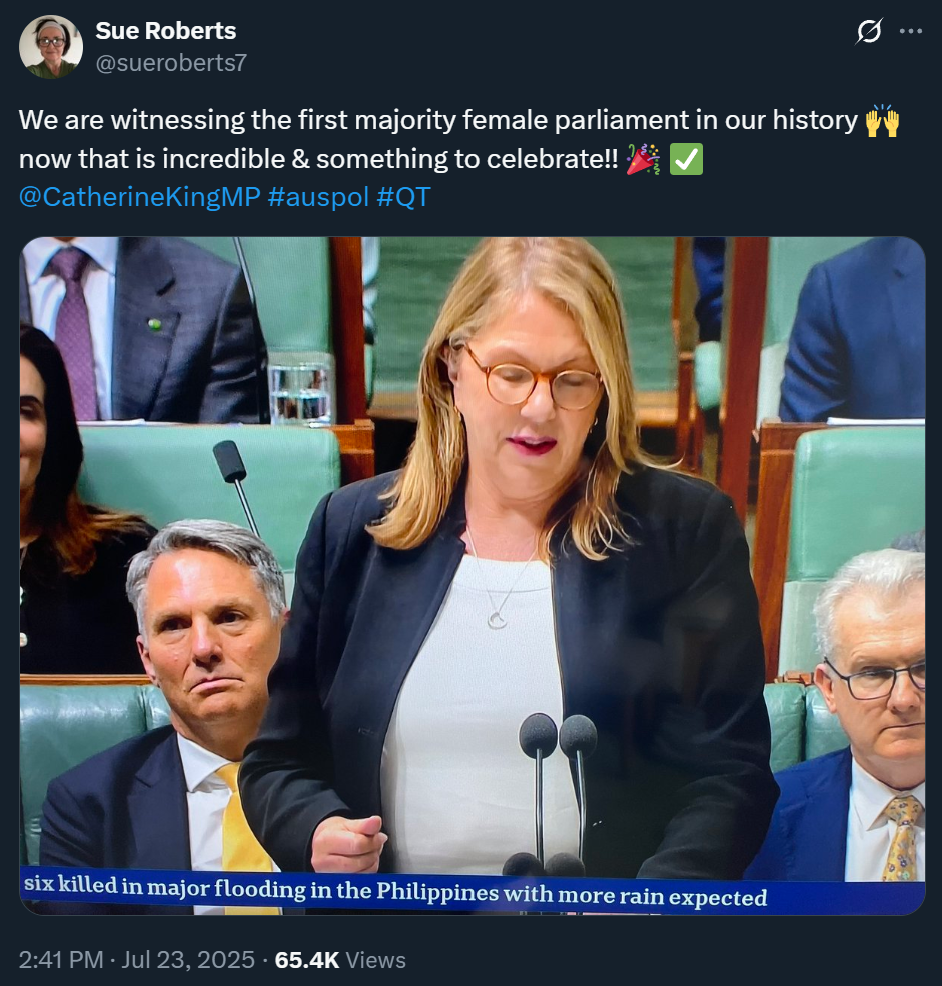Image resolution: width=942 pixels, height=986 pixels.
Task: Open the #QT hashtag
Action: tap(403, 197)
